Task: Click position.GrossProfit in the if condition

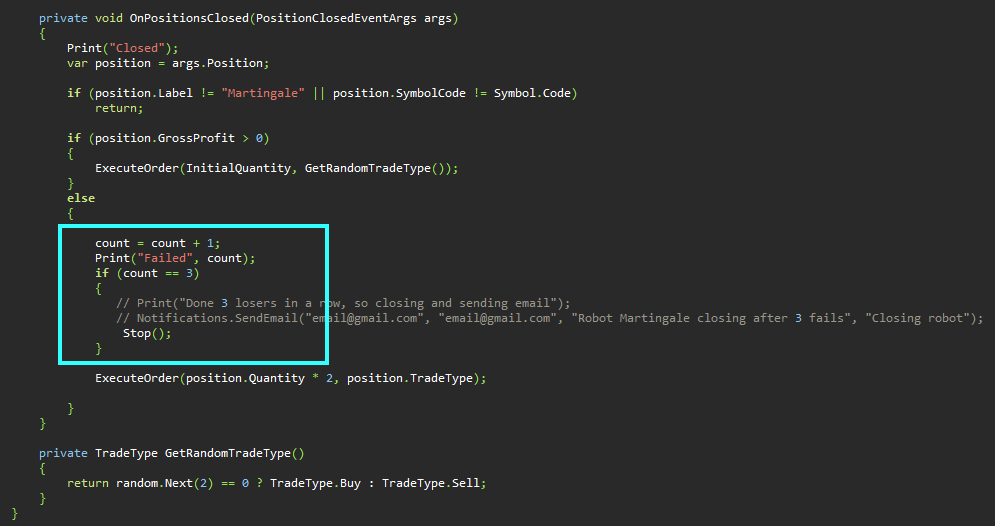Action: 164,138
